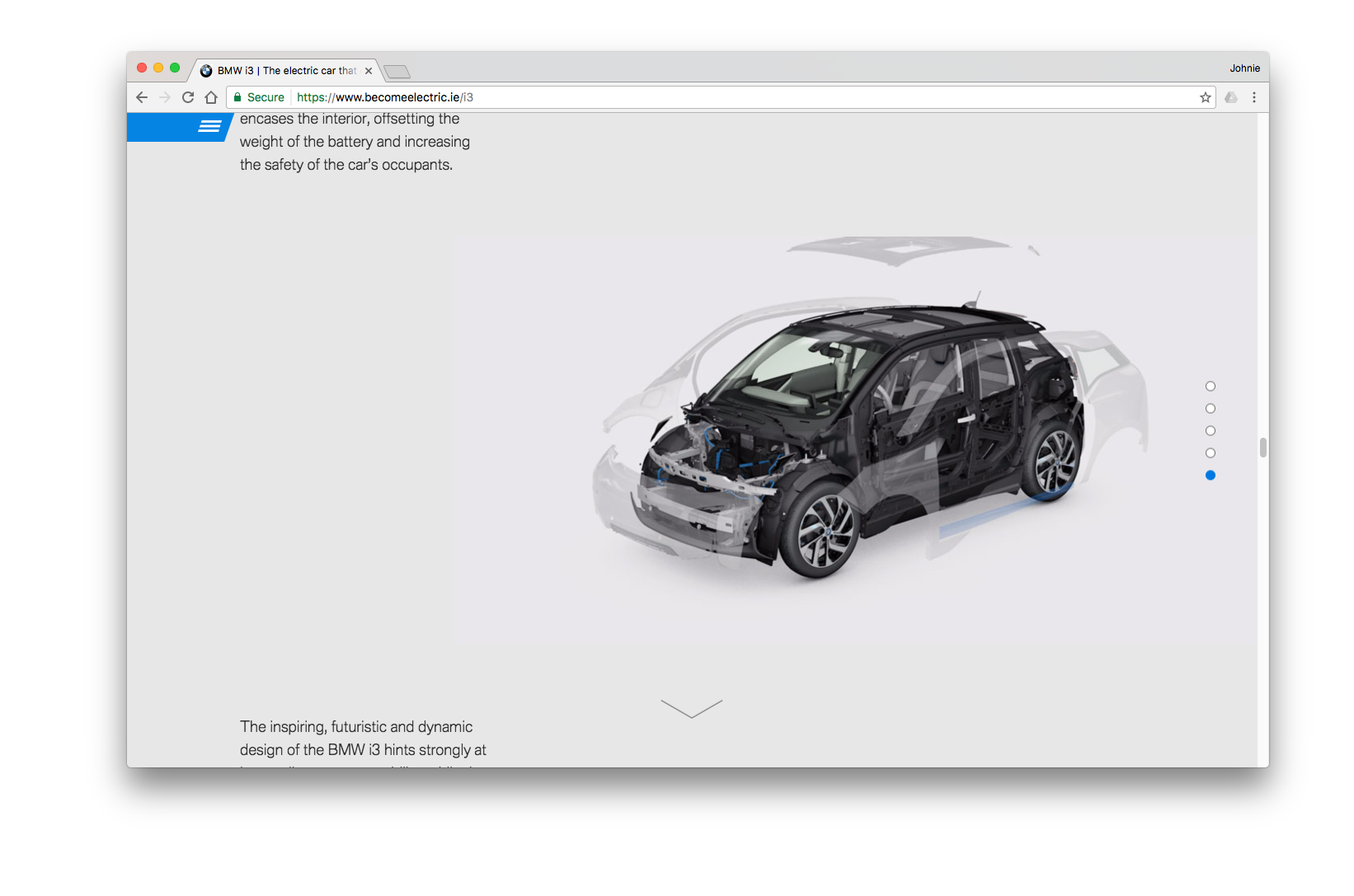Image resolution: width=1354 pixels, height=896 pixels.
Task: Open the browser home page
Action: (211, 97)
